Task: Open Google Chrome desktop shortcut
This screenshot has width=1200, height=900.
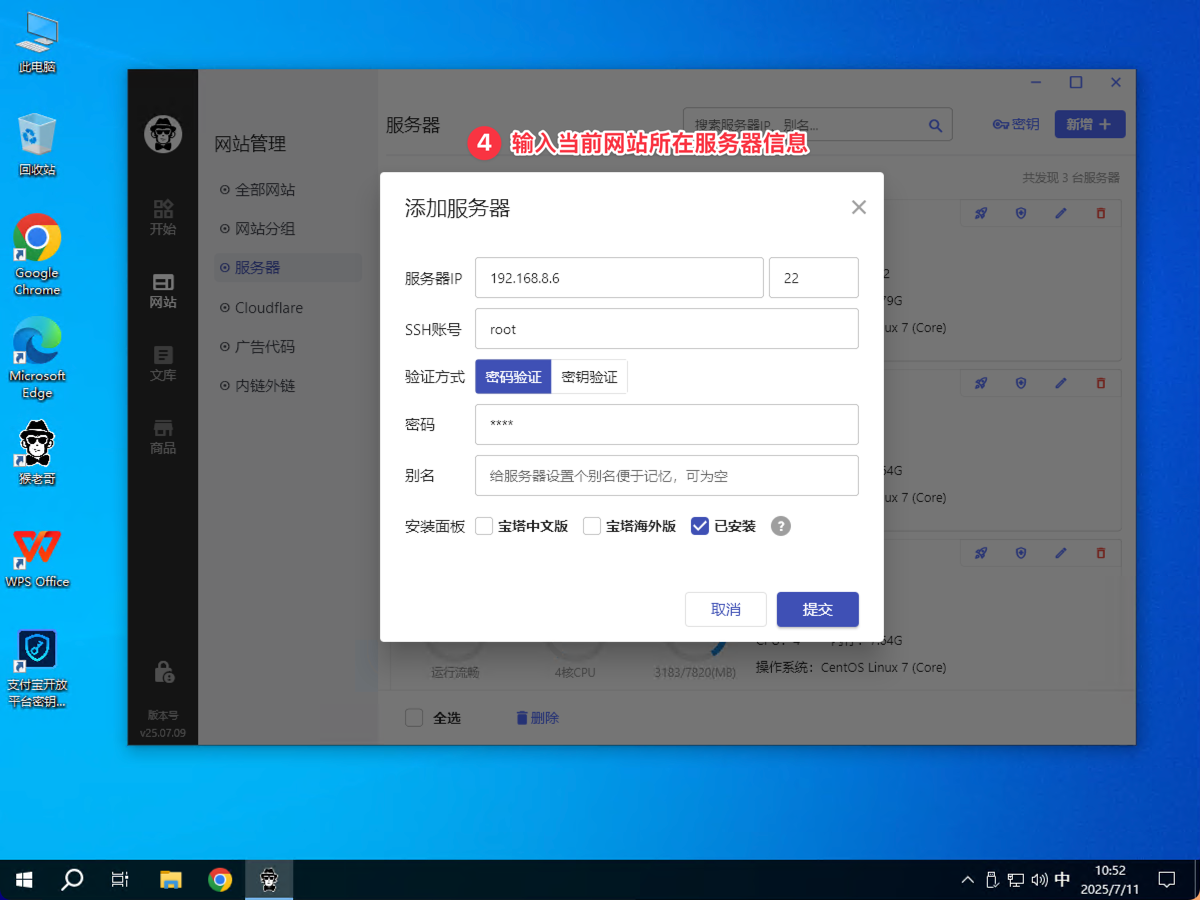Action: coord(37,255)
